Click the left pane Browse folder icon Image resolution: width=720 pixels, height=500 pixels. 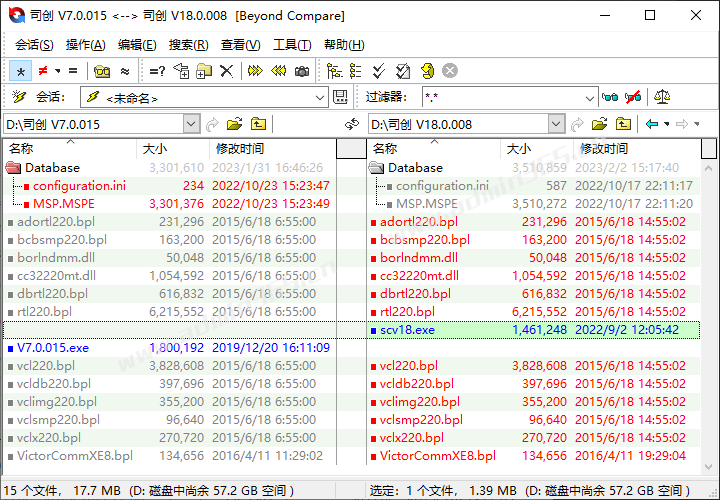click(x=235, y=124)
